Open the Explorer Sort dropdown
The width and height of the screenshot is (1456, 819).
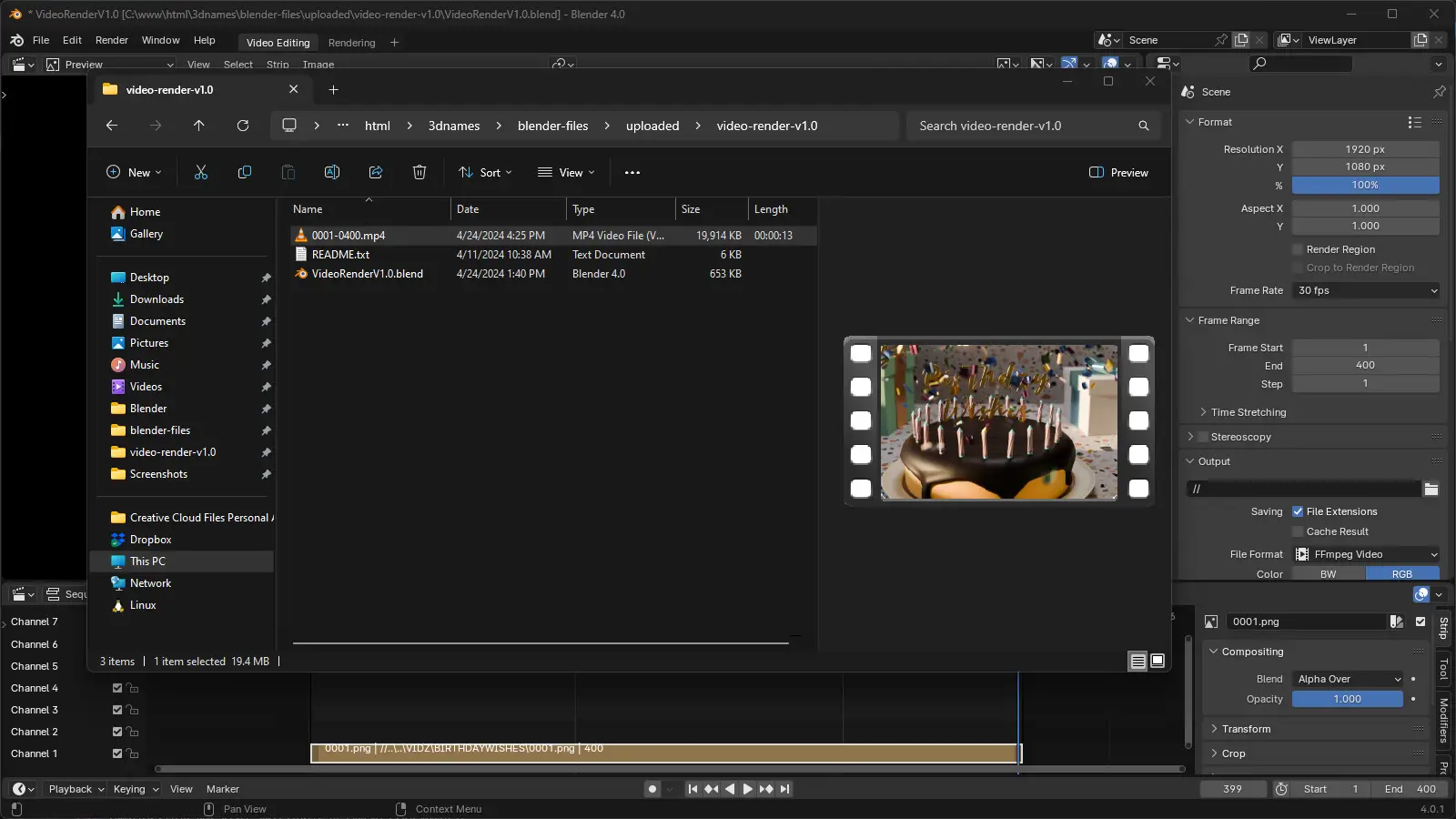tap(485, 173)
